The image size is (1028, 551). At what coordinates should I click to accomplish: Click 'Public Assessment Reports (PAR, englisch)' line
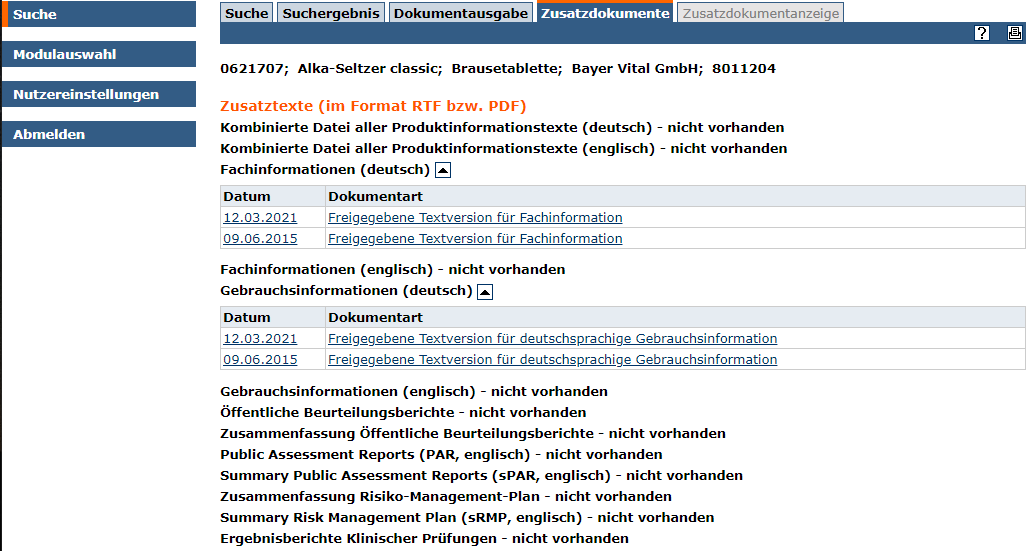click(x=441, y=455)
